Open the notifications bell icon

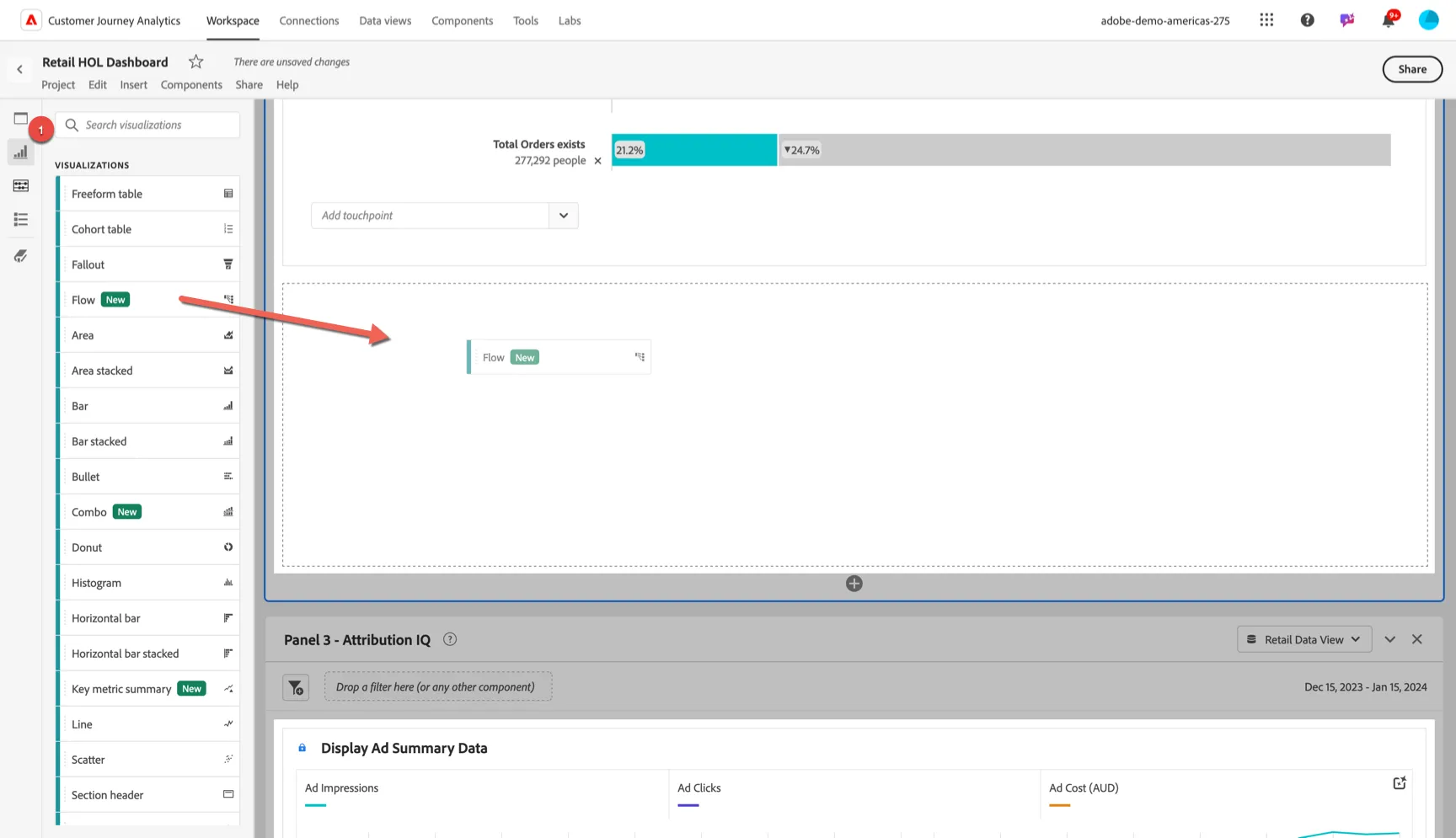pyautogui.click(x=1389, y=19)
